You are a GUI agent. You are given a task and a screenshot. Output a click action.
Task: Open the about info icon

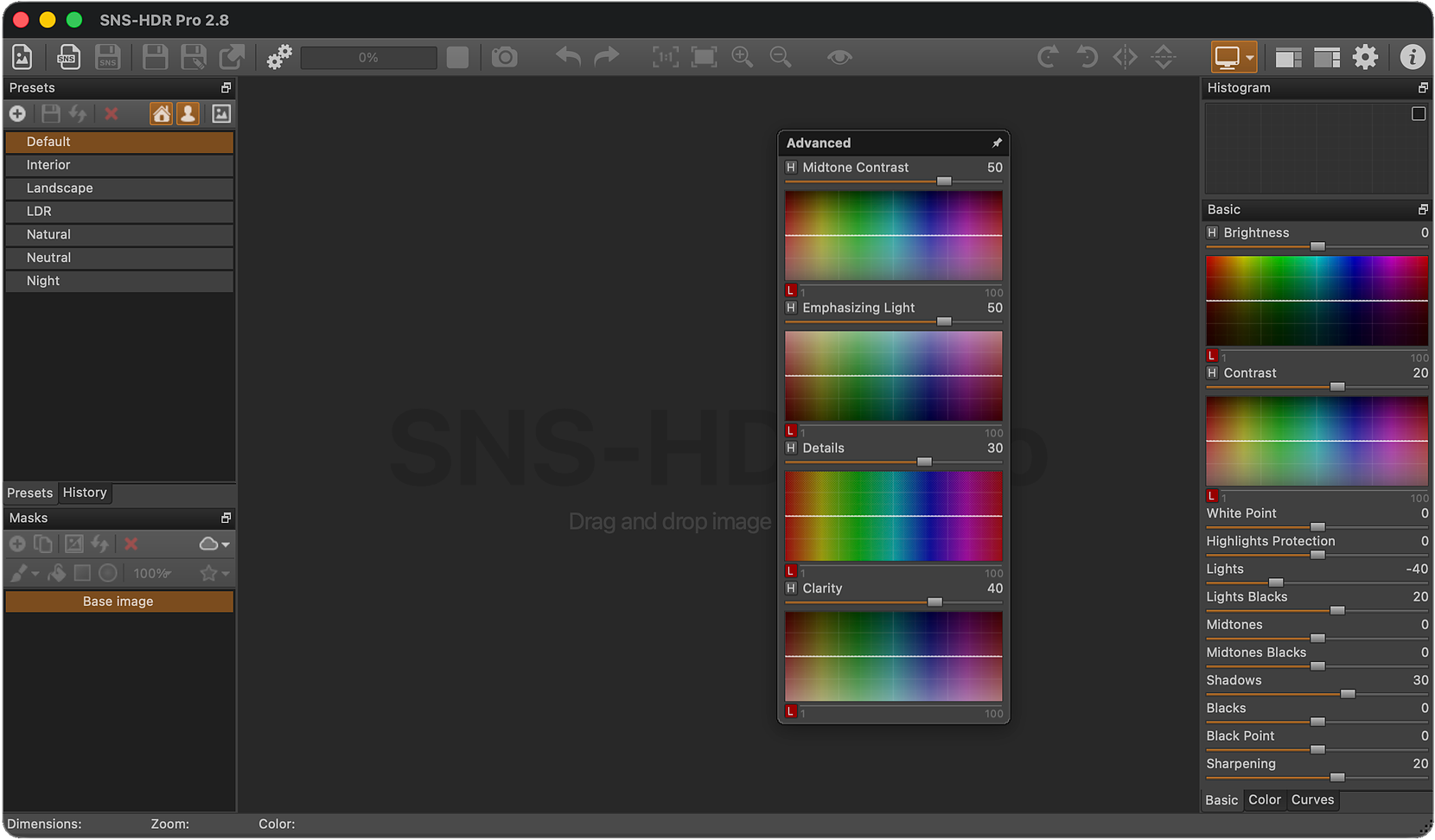1413,57
